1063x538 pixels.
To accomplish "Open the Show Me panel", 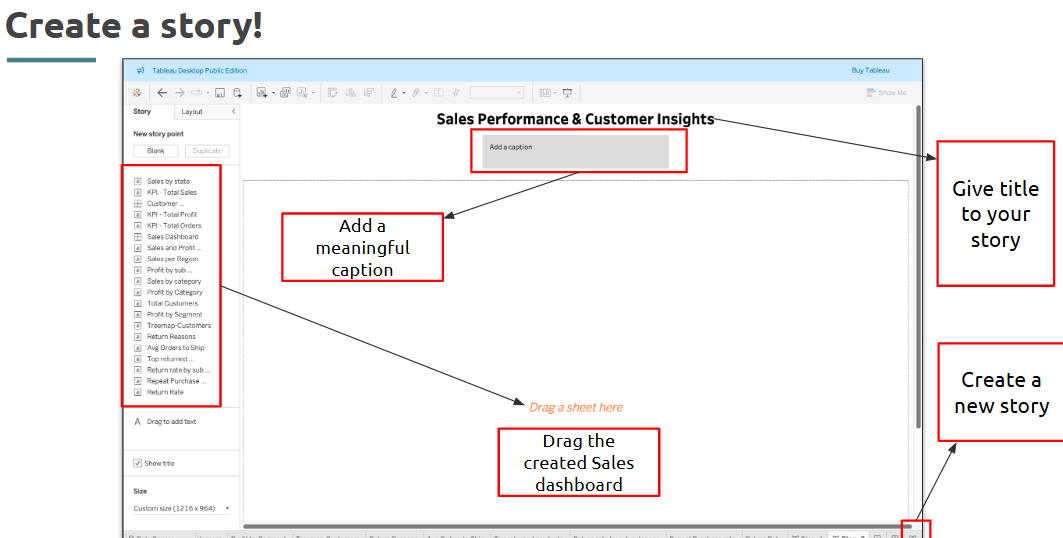I will tap(886, 93).
